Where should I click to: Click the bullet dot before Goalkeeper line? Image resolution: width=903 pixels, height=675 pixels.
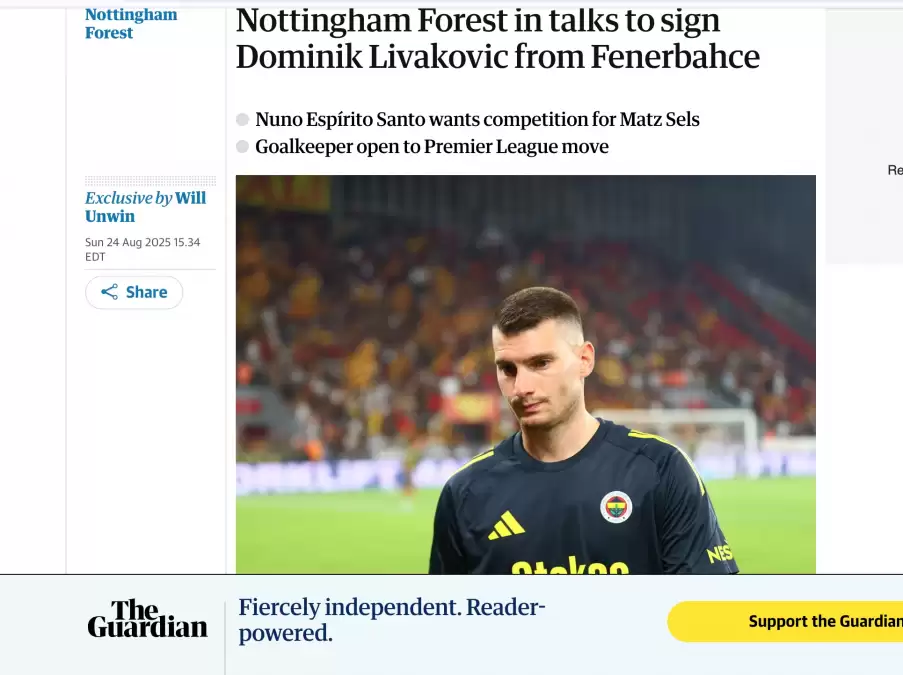point(242,147)
